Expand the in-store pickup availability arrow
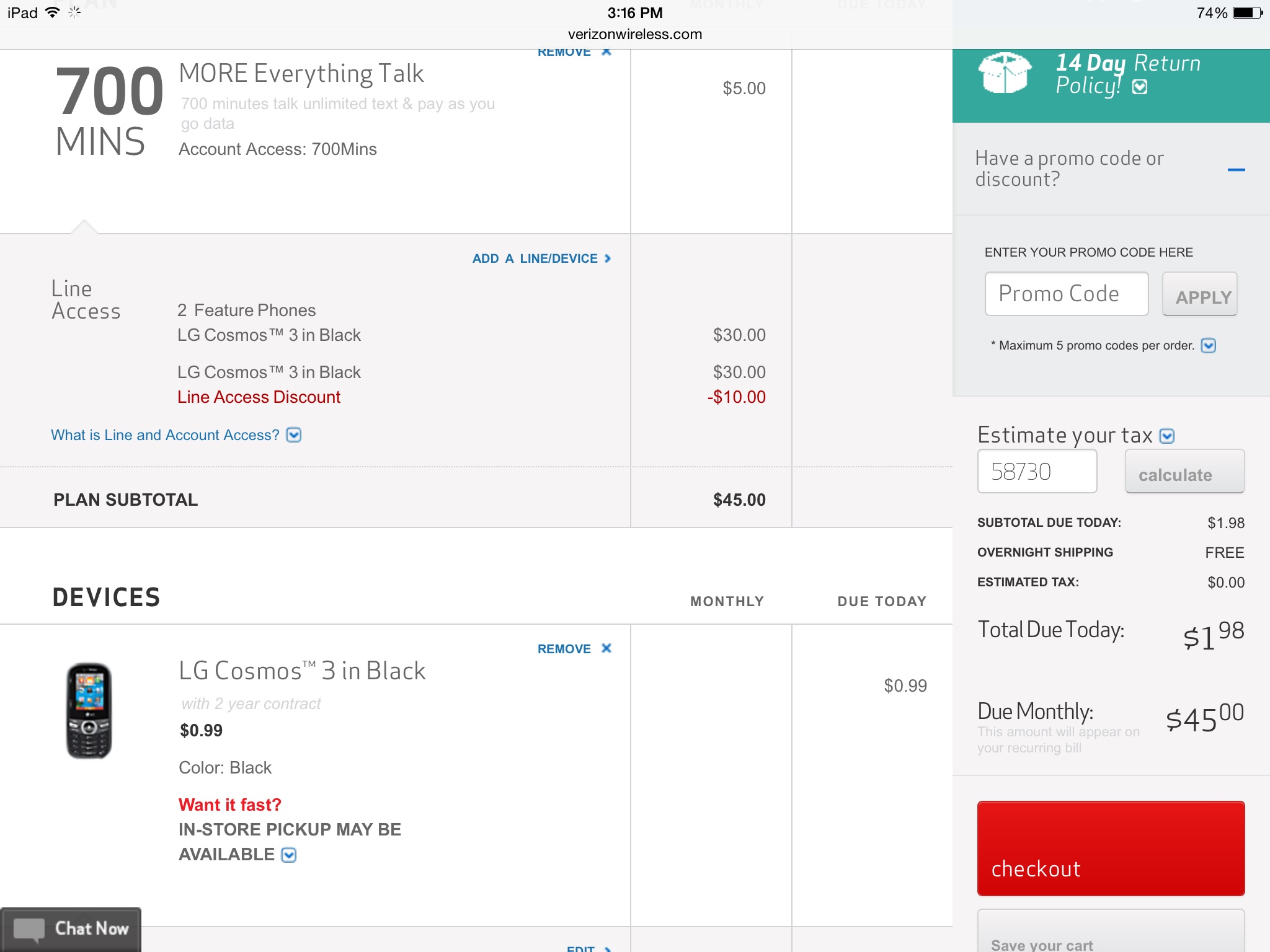The image size is (1270, 952). tap(289, 855)
